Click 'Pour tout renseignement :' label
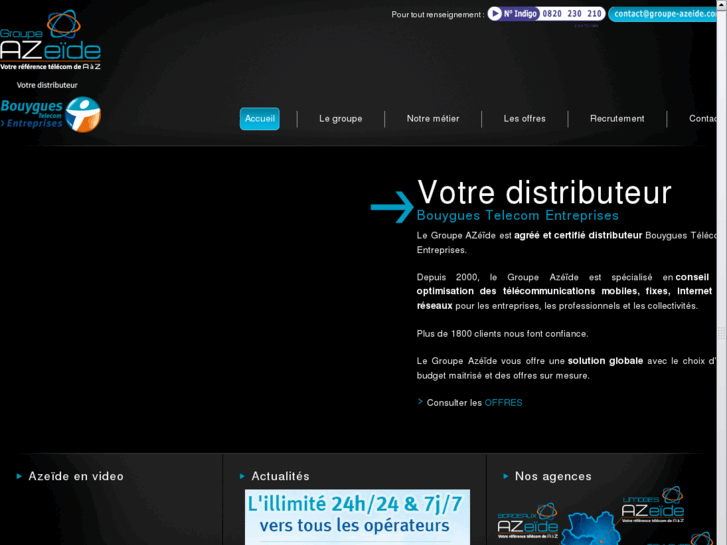 [x=438, y=15]
